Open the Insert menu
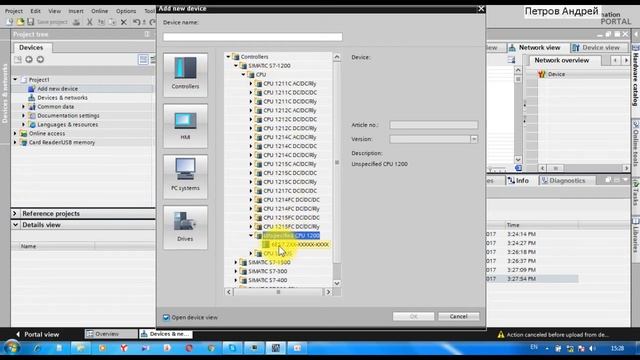Image resolution: width=640 pixels, height=360 pixels. [76, 11]
